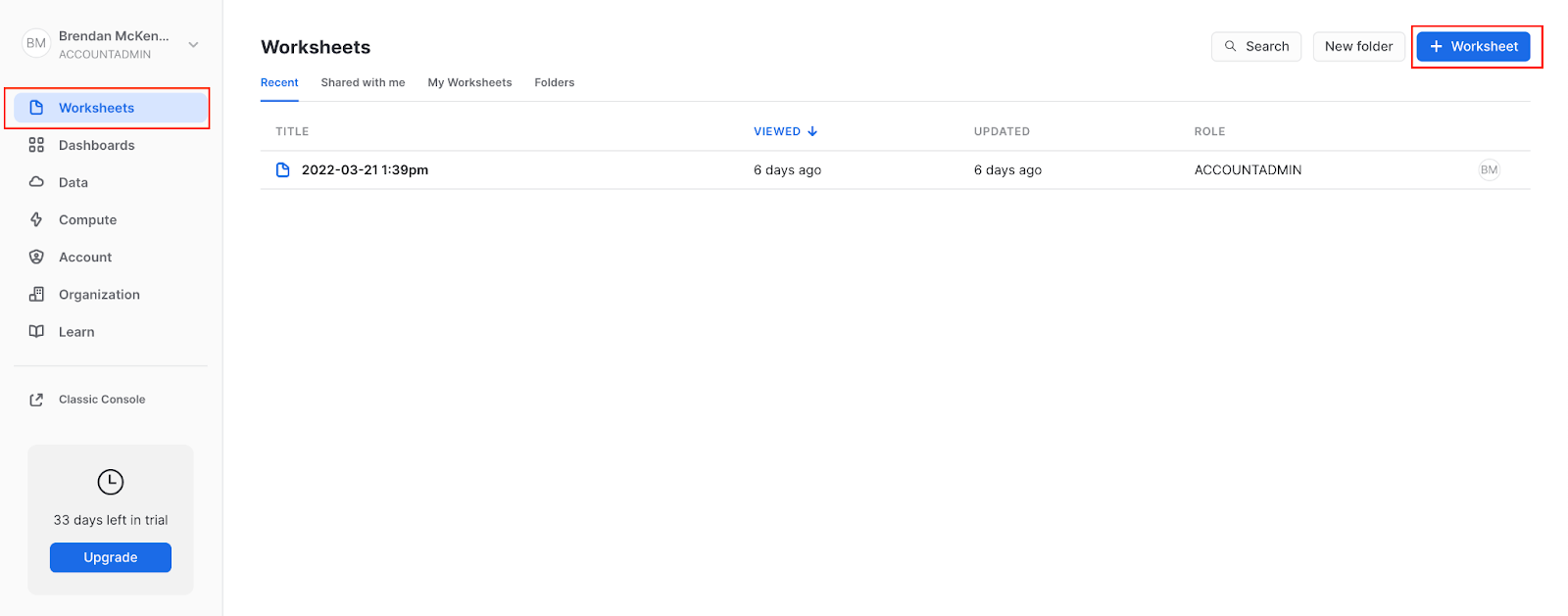Click the BM owner avatar in worksheet row
The height and width of the screenshot is (616, 1568).
(1489, 169)
